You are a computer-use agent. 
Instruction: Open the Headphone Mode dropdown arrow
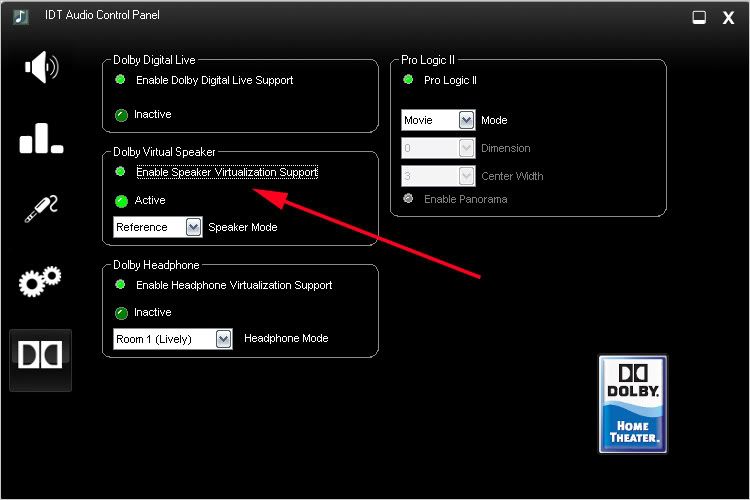(223, 339)
